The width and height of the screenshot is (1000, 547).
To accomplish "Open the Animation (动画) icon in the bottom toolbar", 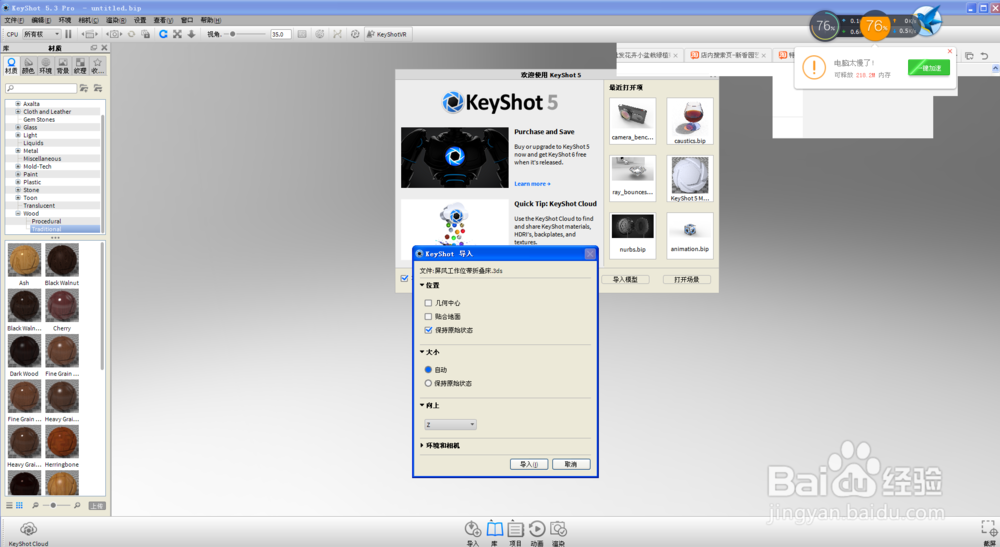I will point(537,529).
